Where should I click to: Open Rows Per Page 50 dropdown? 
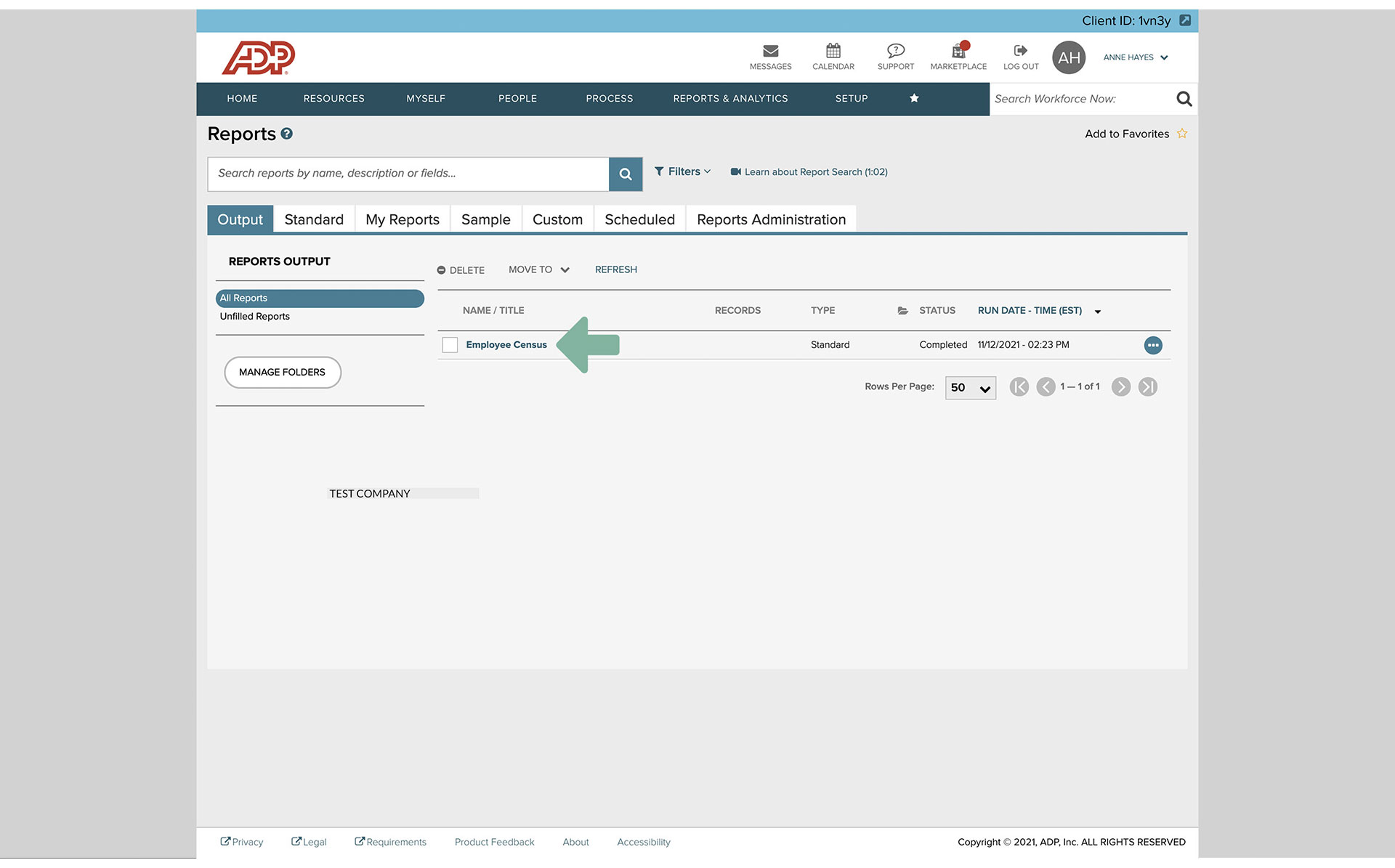970,388
